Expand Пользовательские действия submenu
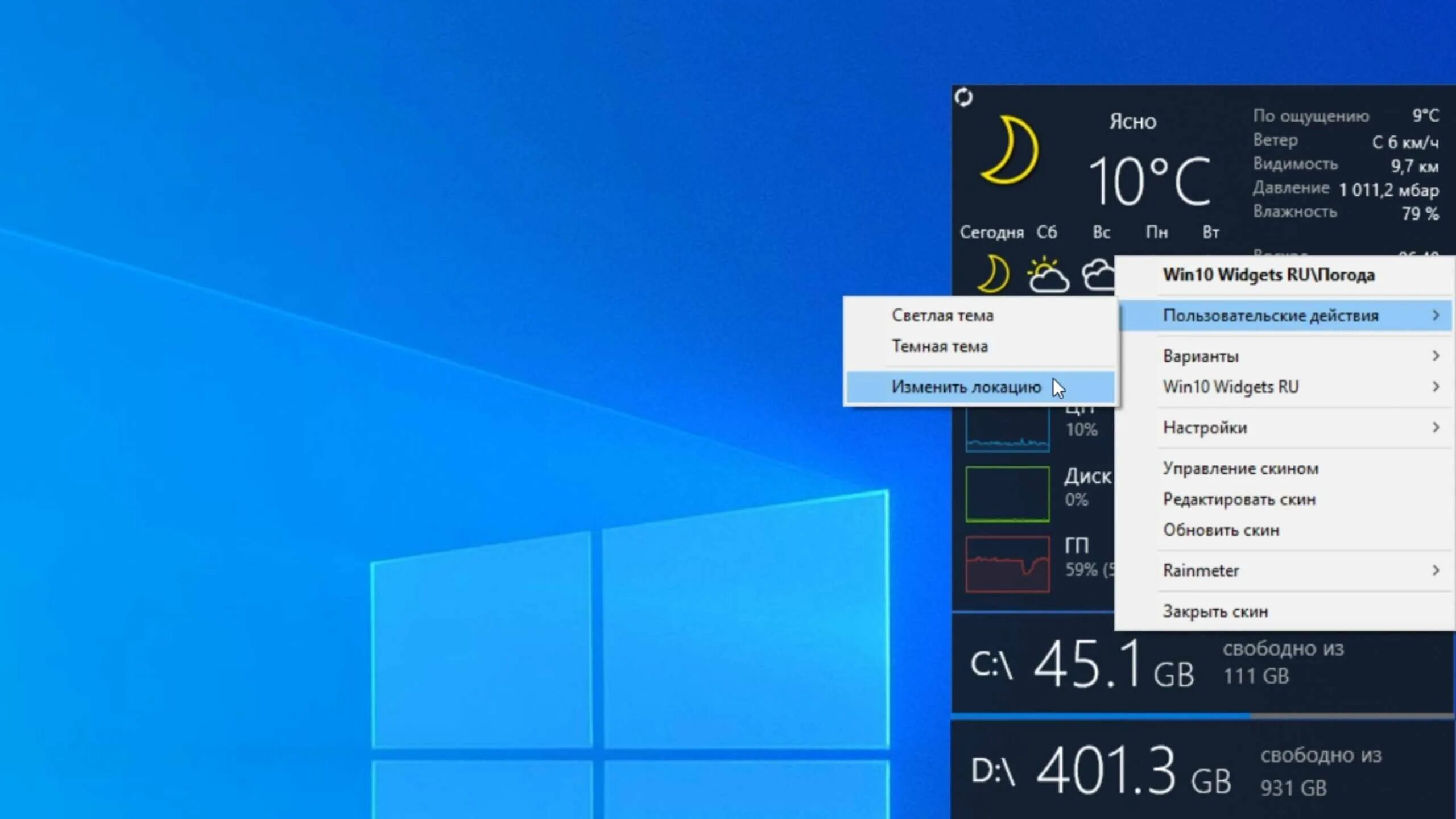Viewport: 1456px width, 819px height. (x=1271, y=316)
